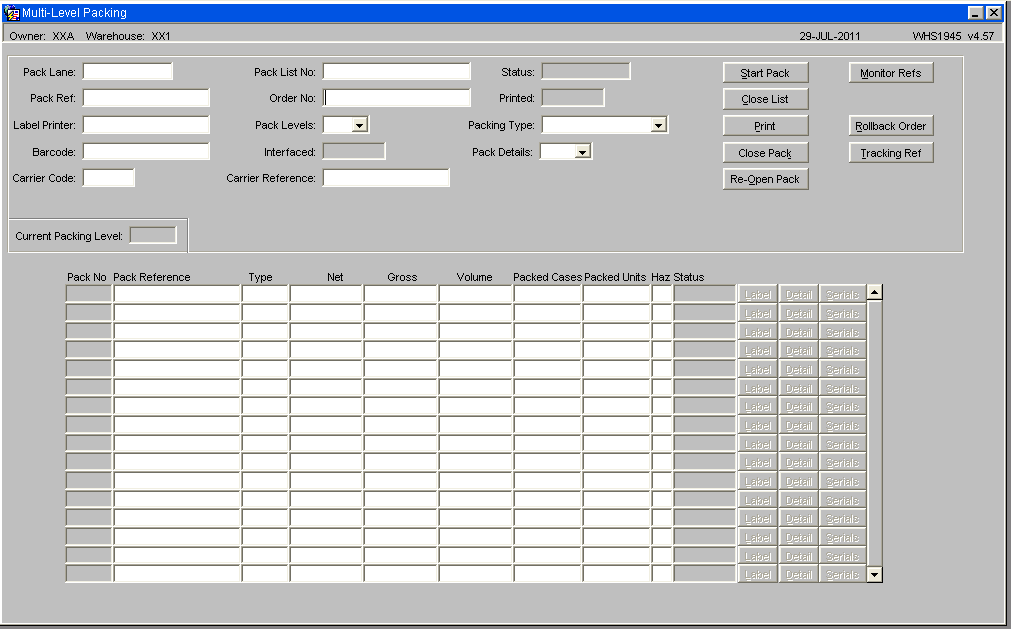The image size is (1011, 629).
Task: Place cursor in Order No field
Action: (397, 98)
